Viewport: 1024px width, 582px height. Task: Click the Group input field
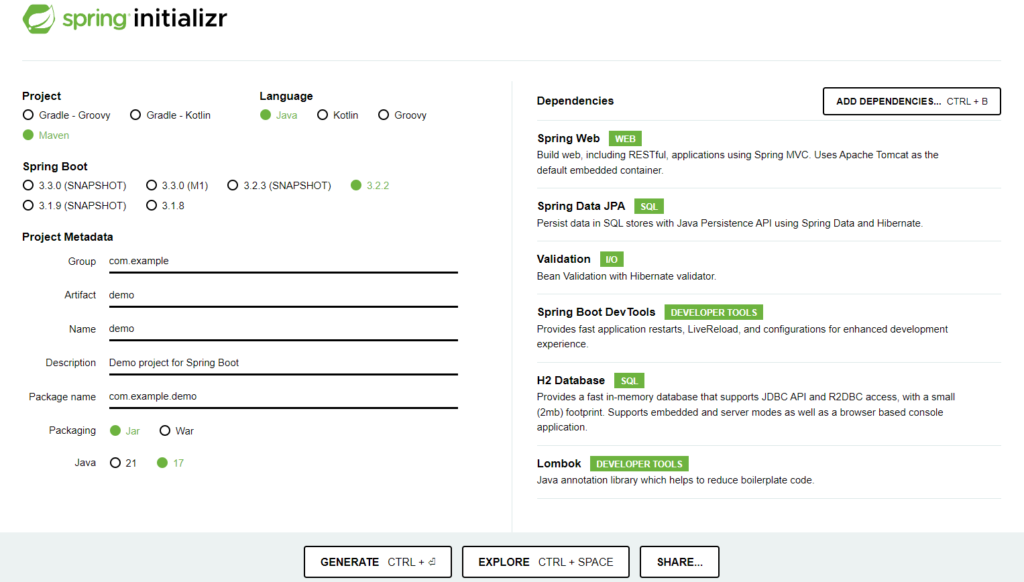coord(282,261)
